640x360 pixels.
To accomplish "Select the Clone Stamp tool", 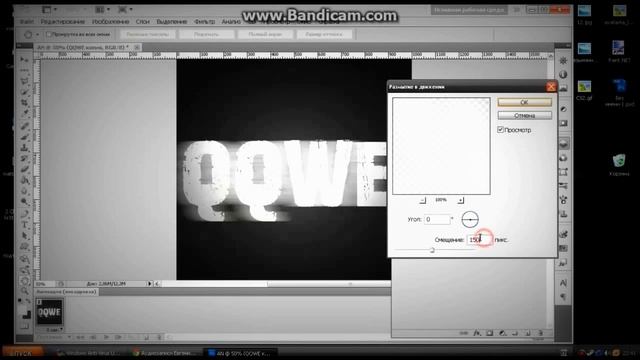I will pyautogui.click(x=24, y=147).
